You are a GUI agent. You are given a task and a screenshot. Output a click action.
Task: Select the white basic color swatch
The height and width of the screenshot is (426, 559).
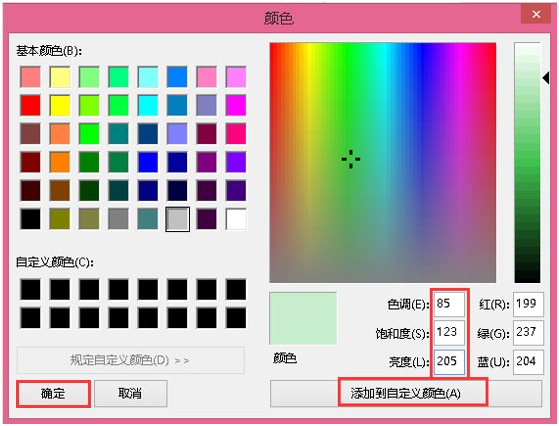pyautogui.click(x=236, y=219)
